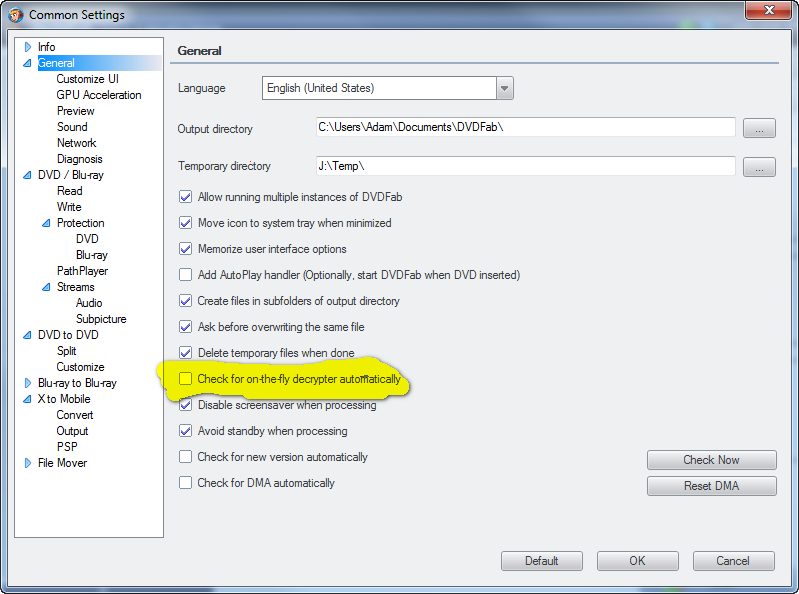Toggle Move icon to system tray when minimized
The height and width of the screenshot is (594, 799).
[x=185, y=223]
